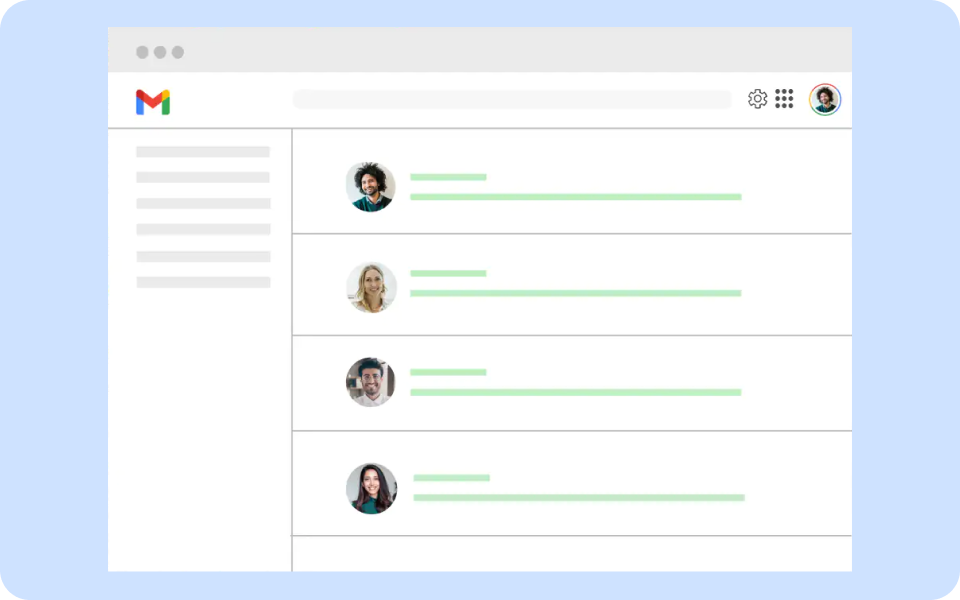This screenshot has height=600, width=960.
Task: Open the Google apps grid
Action: (784, 99)
